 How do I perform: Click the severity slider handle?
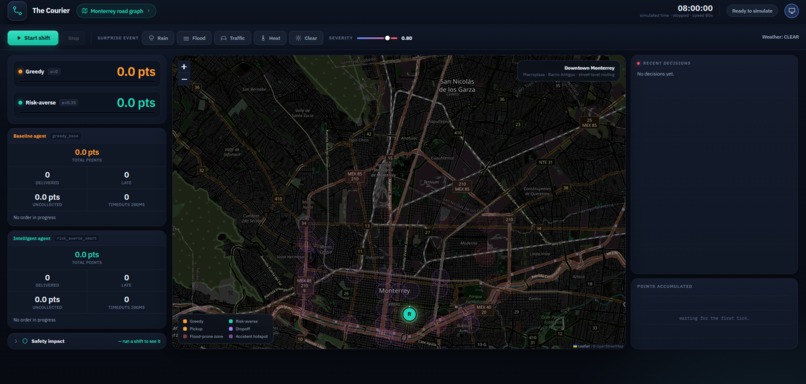[x=387, y=38]
